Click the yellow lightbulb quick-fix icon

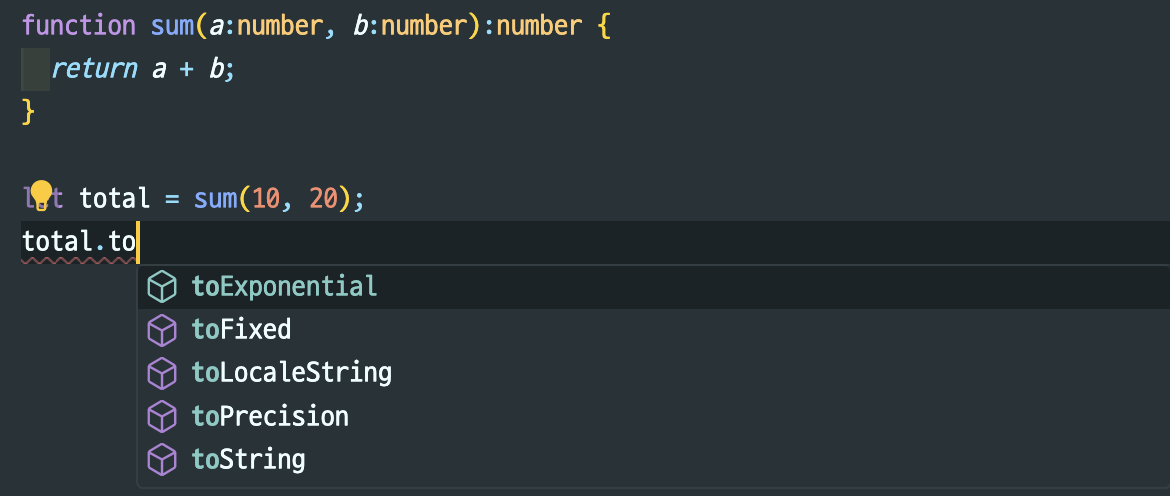pyautogui.click(x=41, y=196)
